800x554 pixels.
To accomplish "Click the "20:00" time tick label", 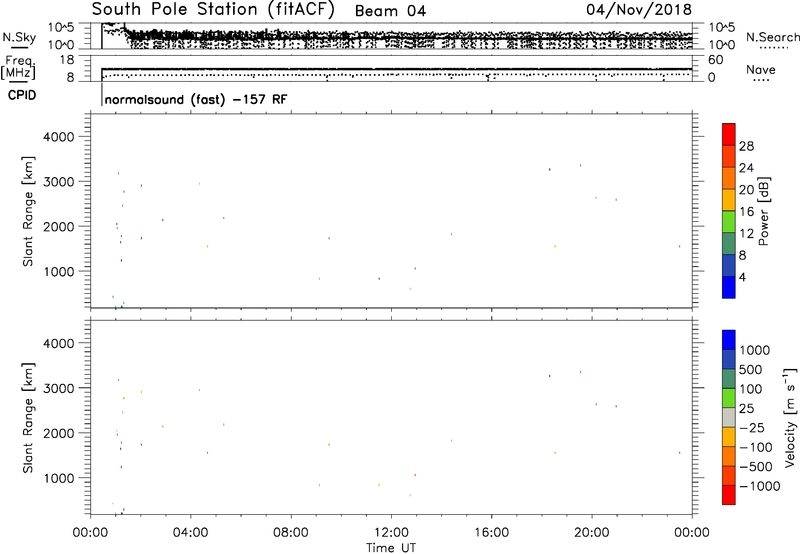I will [x=591, y=533].
